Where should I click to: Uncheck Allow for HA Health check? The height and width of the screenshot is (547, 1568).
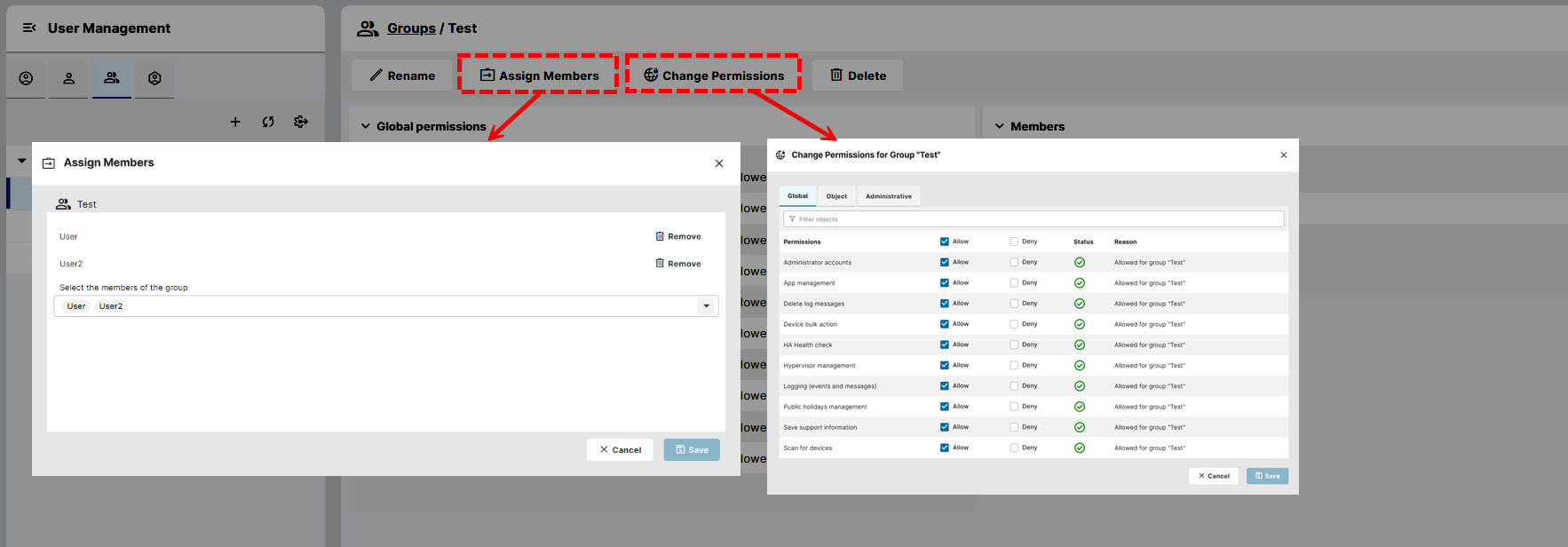945,345
